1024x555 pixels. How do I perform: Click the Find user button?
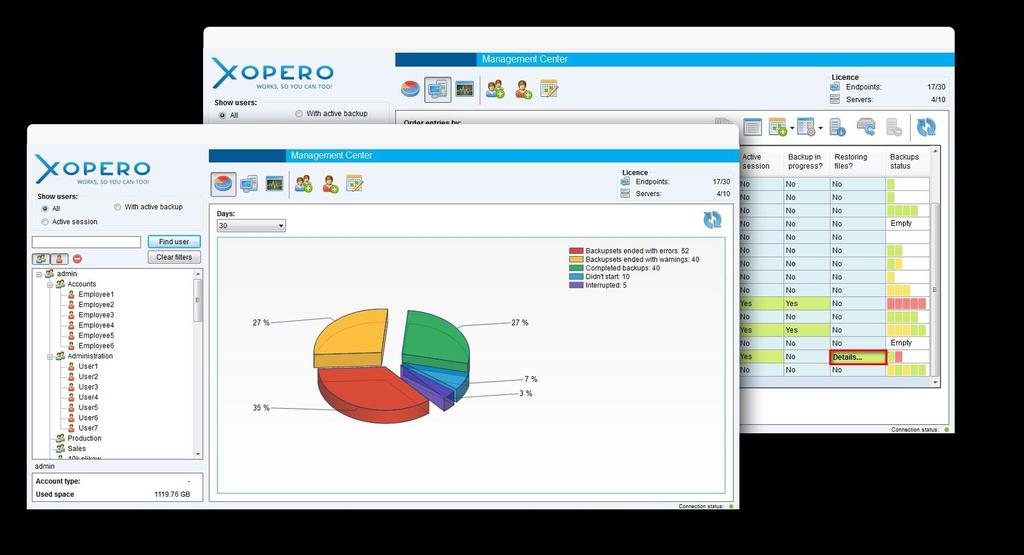click(174, 242)
